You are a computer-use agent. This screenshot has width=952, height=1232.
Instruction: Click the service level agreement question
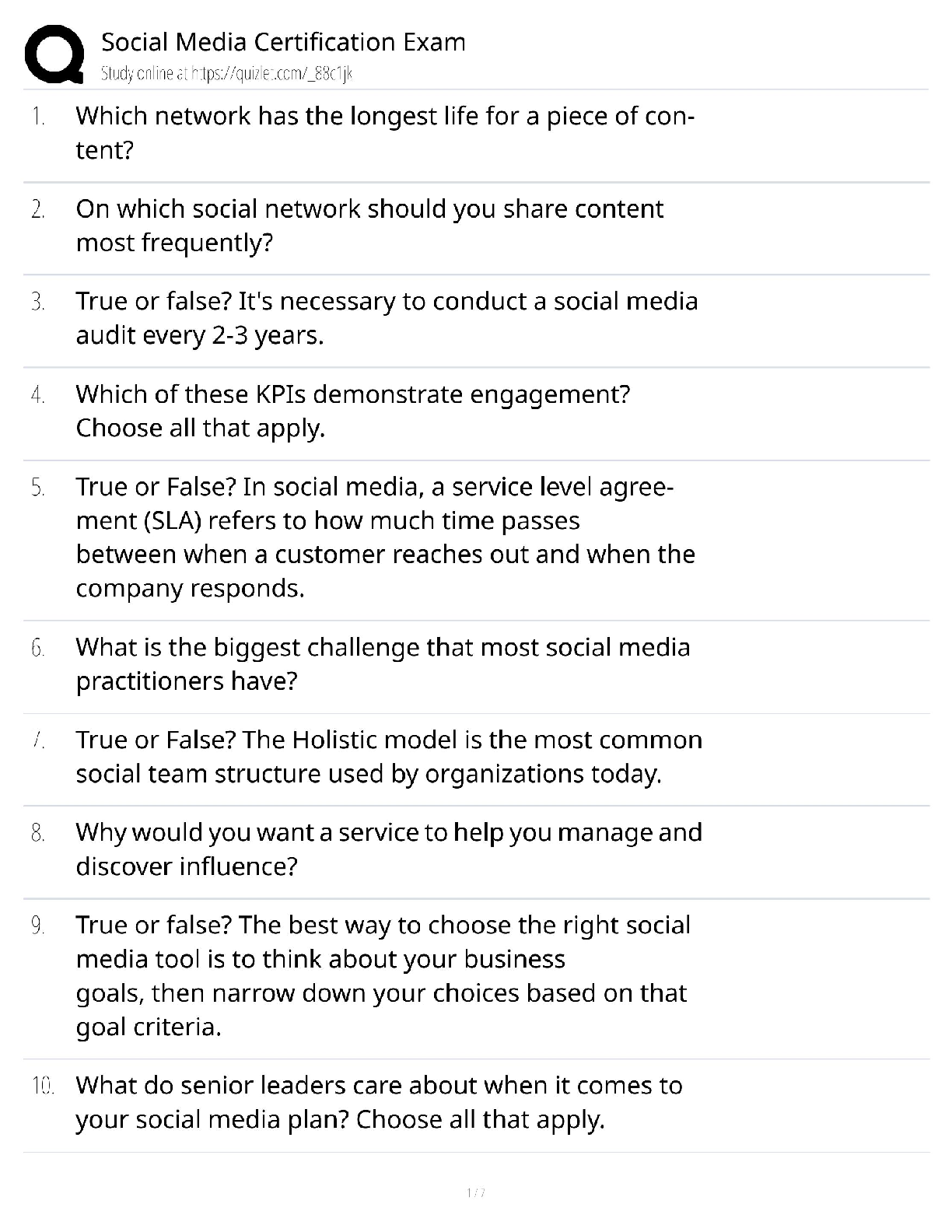(x=385, y=537)
